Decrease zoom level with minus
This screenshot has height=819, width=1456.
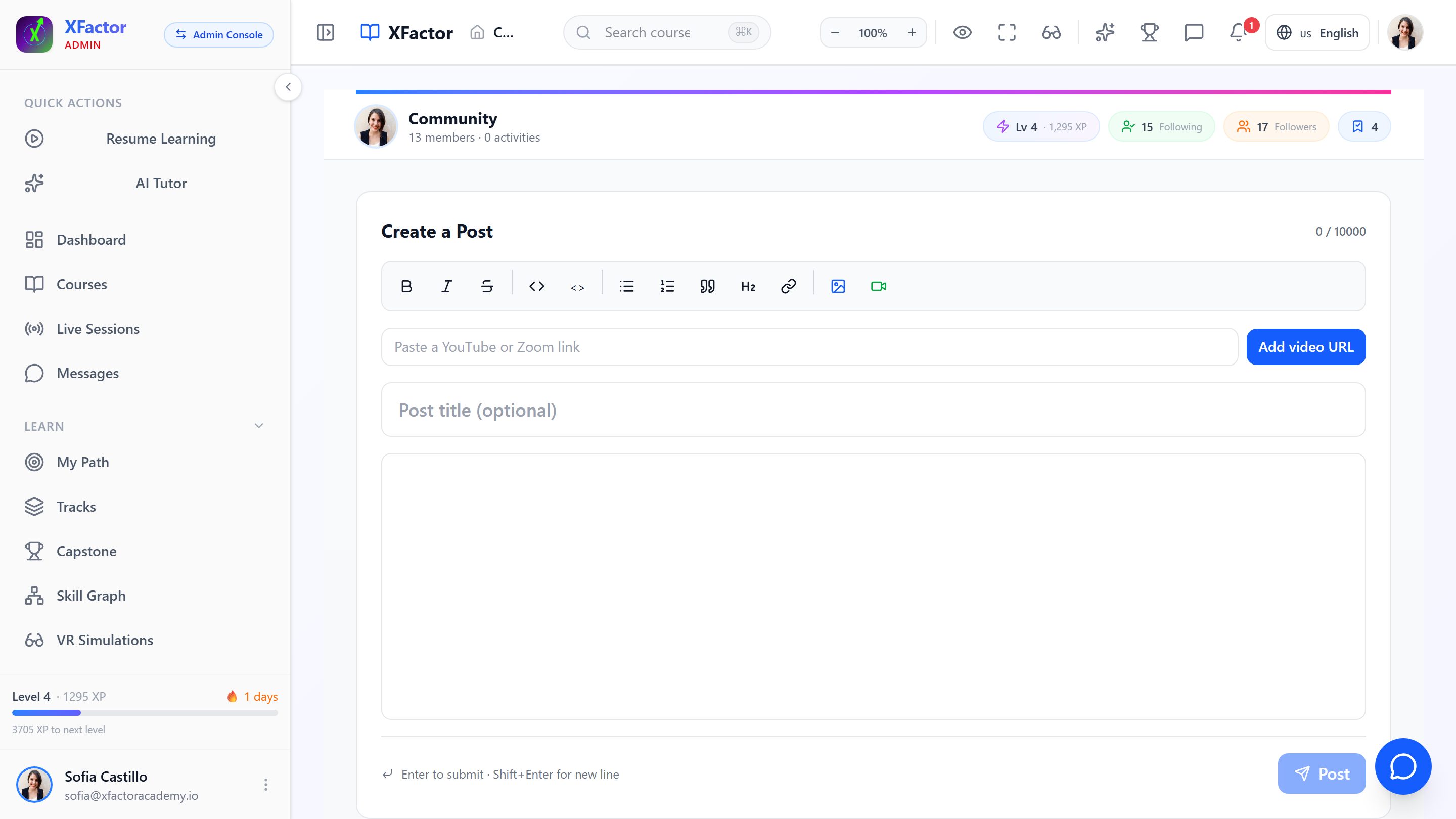835,32
